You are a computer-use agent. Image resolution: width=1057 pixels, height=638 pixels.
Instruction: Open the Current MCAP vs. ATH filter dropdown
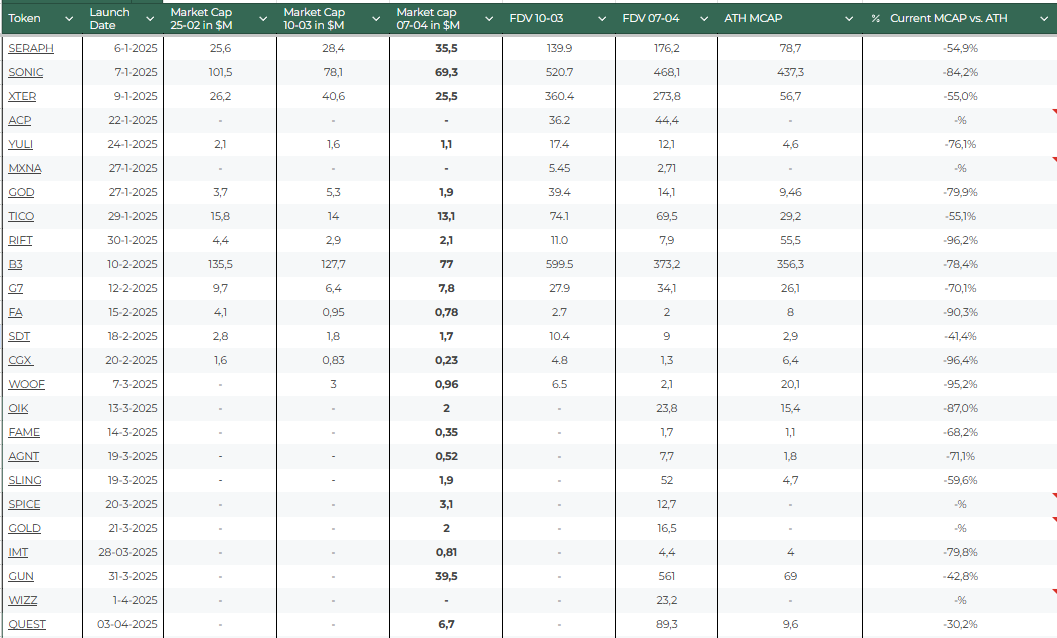[1044, 19]
